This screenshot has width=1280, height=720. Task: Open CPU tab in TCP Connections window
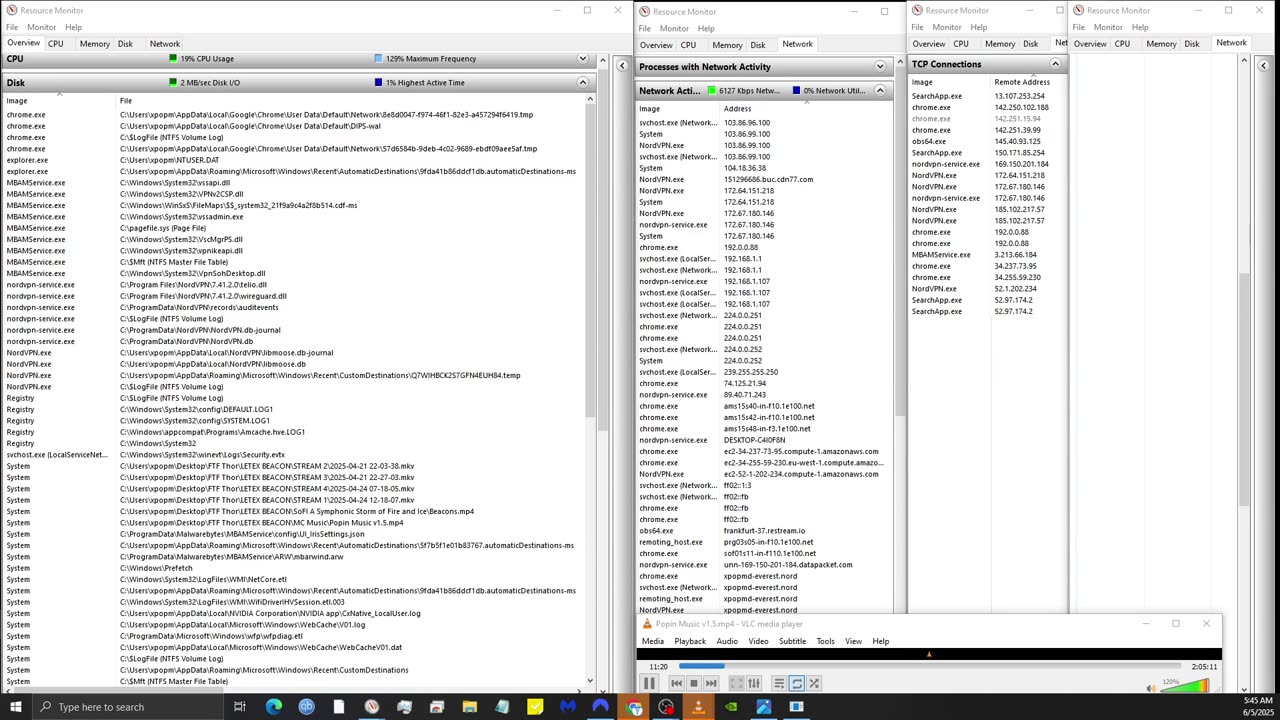[x=961, y=44]
